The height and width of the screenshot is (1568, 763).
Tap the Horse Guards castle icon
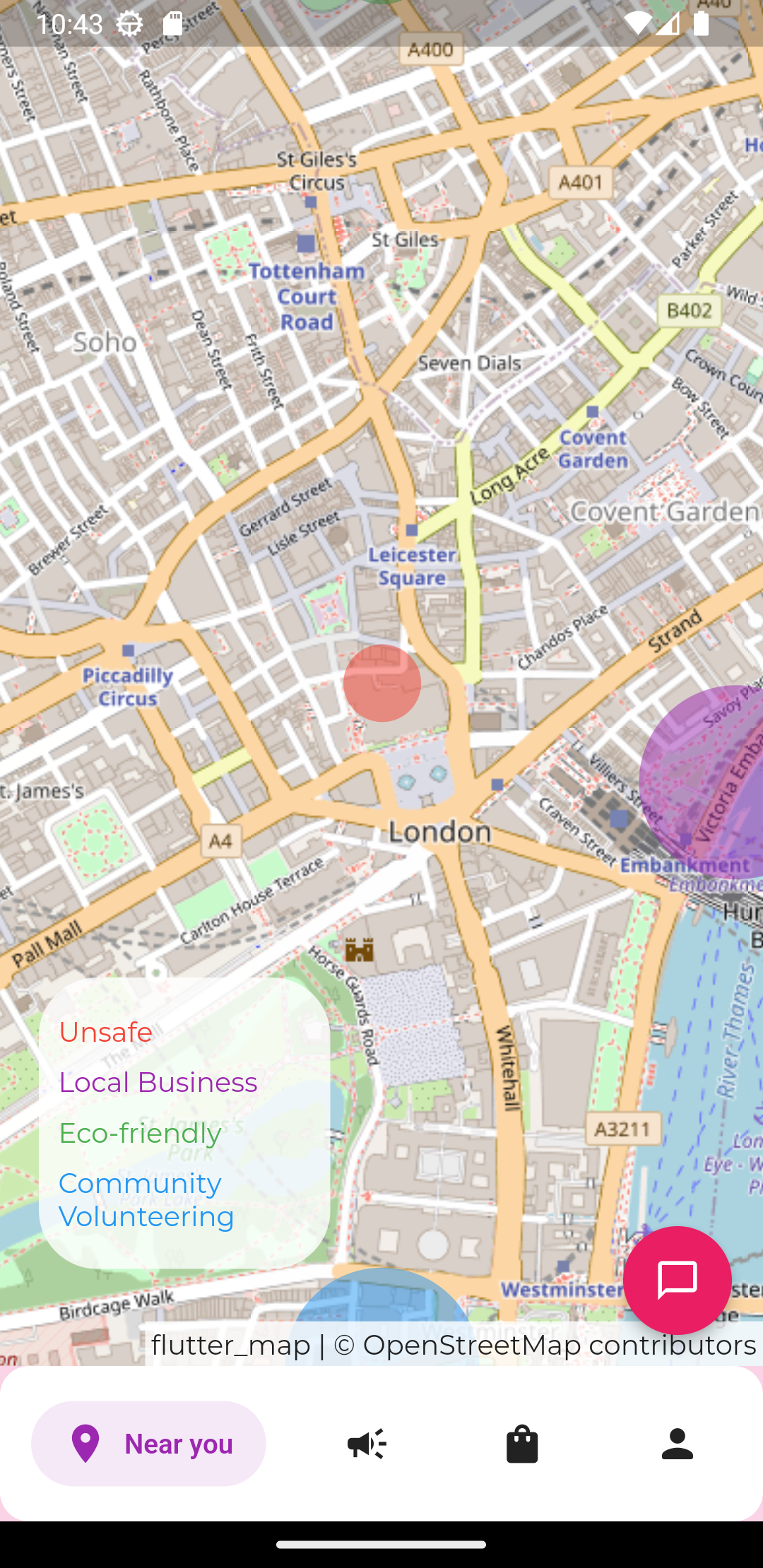coord(359,950)
